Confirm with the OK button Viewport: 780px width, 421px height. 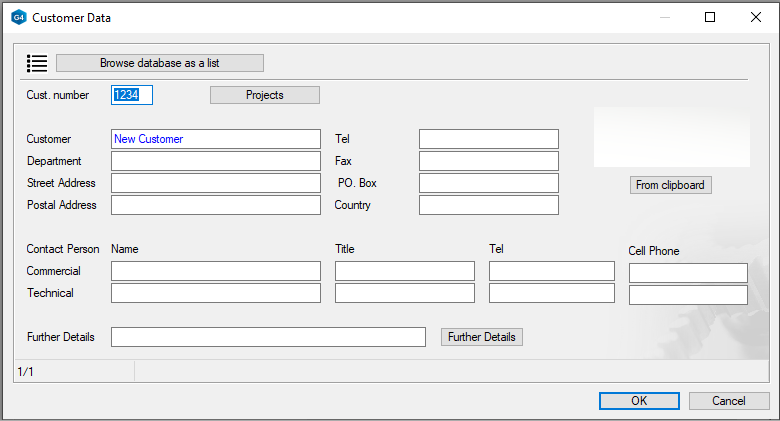(639, 401)
